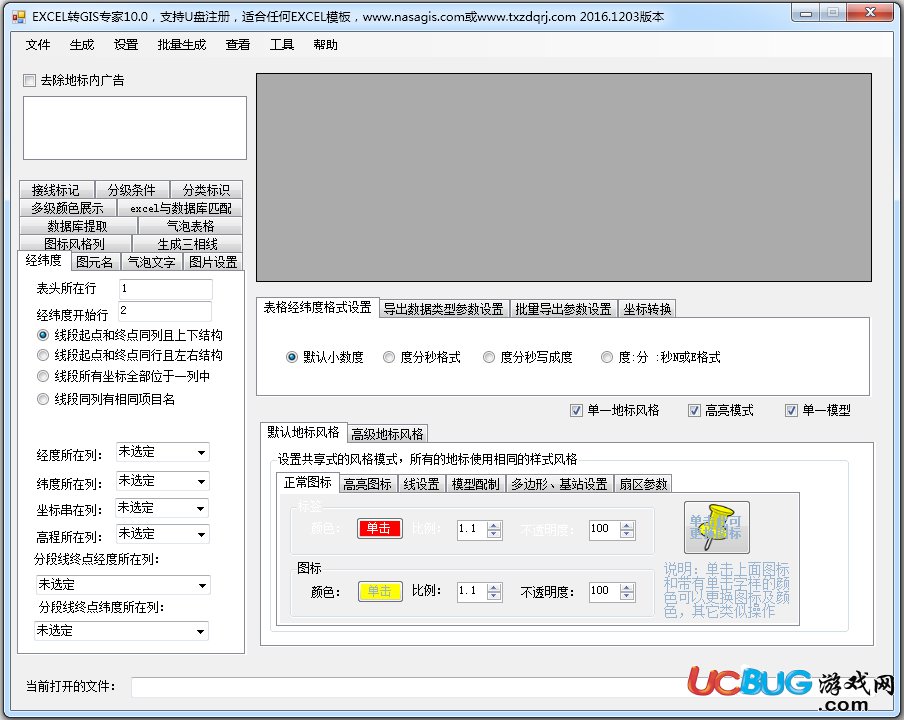Switch to 接线标记 tab
Screen dimensions: 904x720
pos(56,190)
